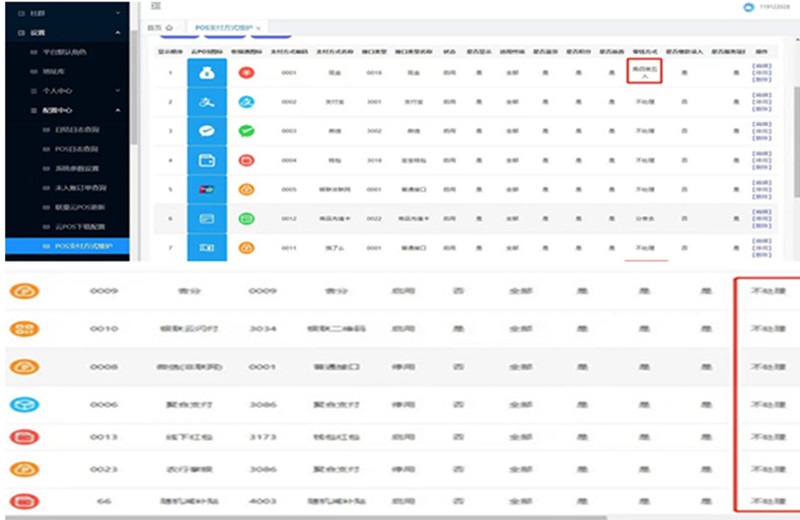Image resolution: width=800 pixels, height=520 pixels.
Task: Click the blue wallet icon in row 4
Action: 208,160
